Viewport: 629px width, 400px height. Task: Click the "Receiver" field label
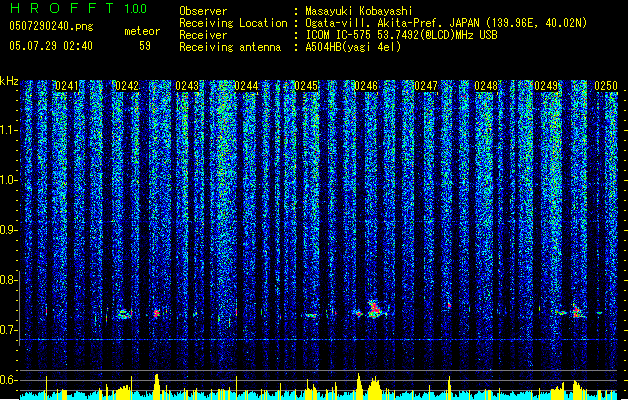click(203, 35)
